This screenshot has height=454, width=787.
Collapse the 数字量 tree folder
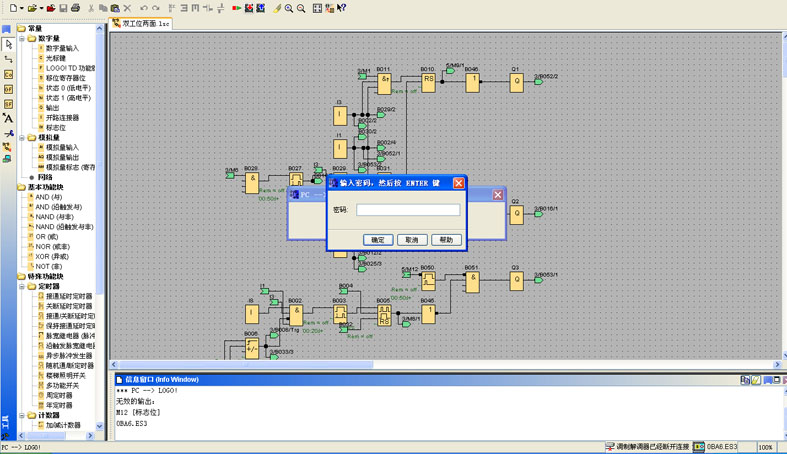[22, 38]
